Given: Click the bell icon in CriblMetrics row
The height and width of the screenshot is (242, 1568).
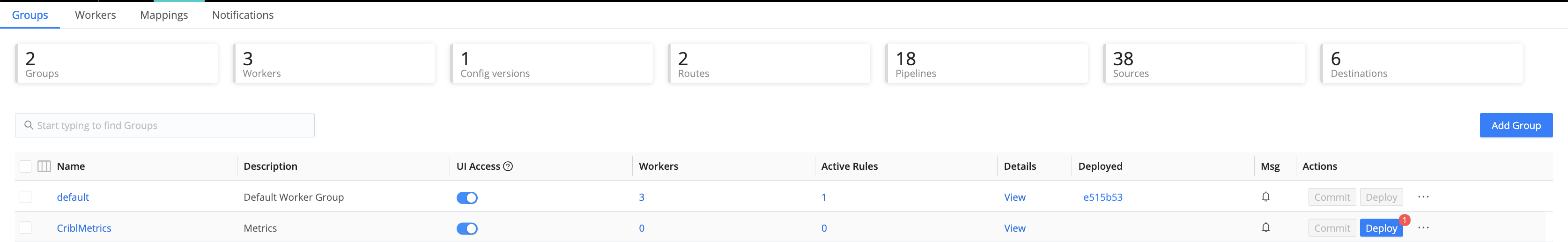Looking at the screenshot, I should [x=1265, y=228].
